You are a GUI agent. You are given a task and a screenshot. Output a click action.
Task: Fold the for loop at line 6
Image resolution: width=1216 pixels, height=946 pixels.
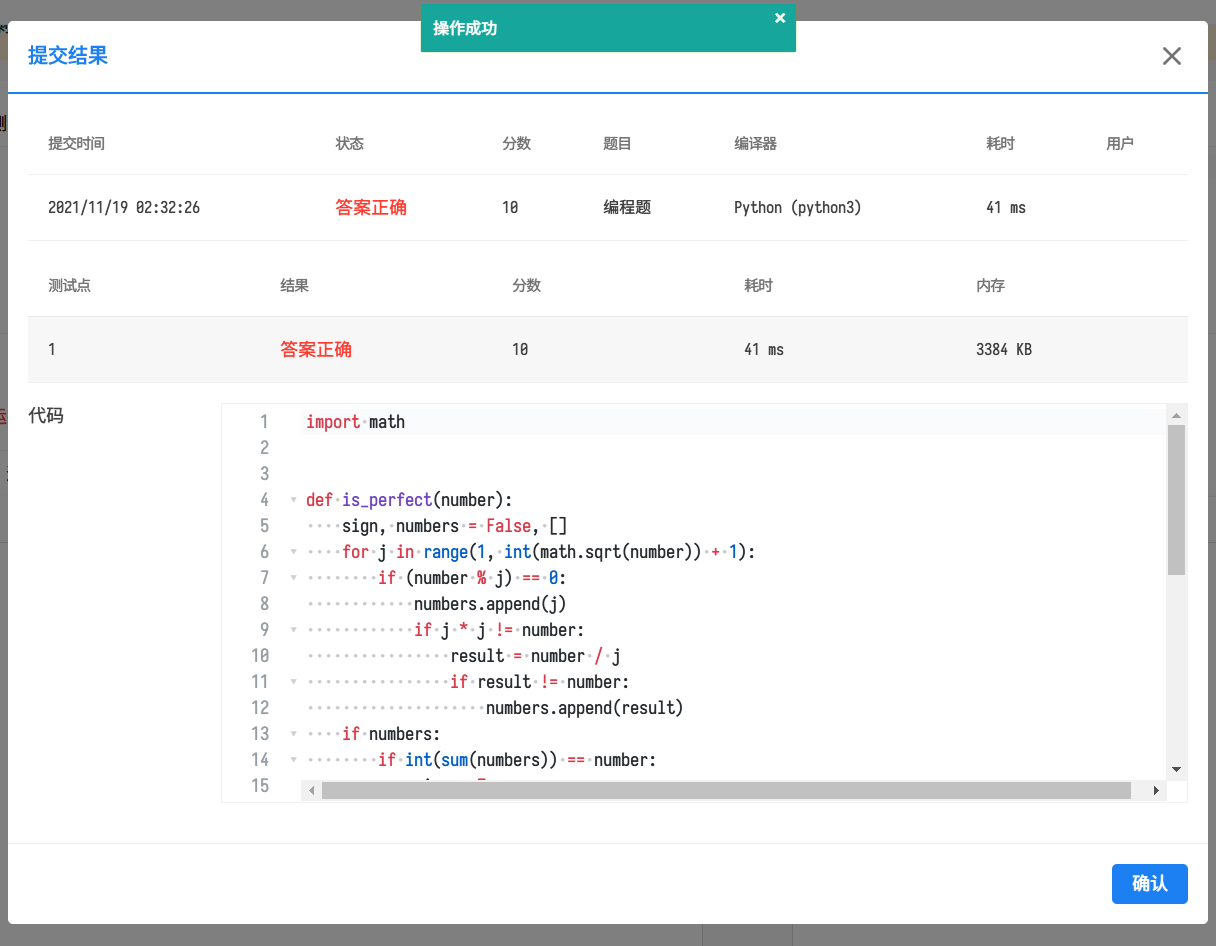click(293, 552)
